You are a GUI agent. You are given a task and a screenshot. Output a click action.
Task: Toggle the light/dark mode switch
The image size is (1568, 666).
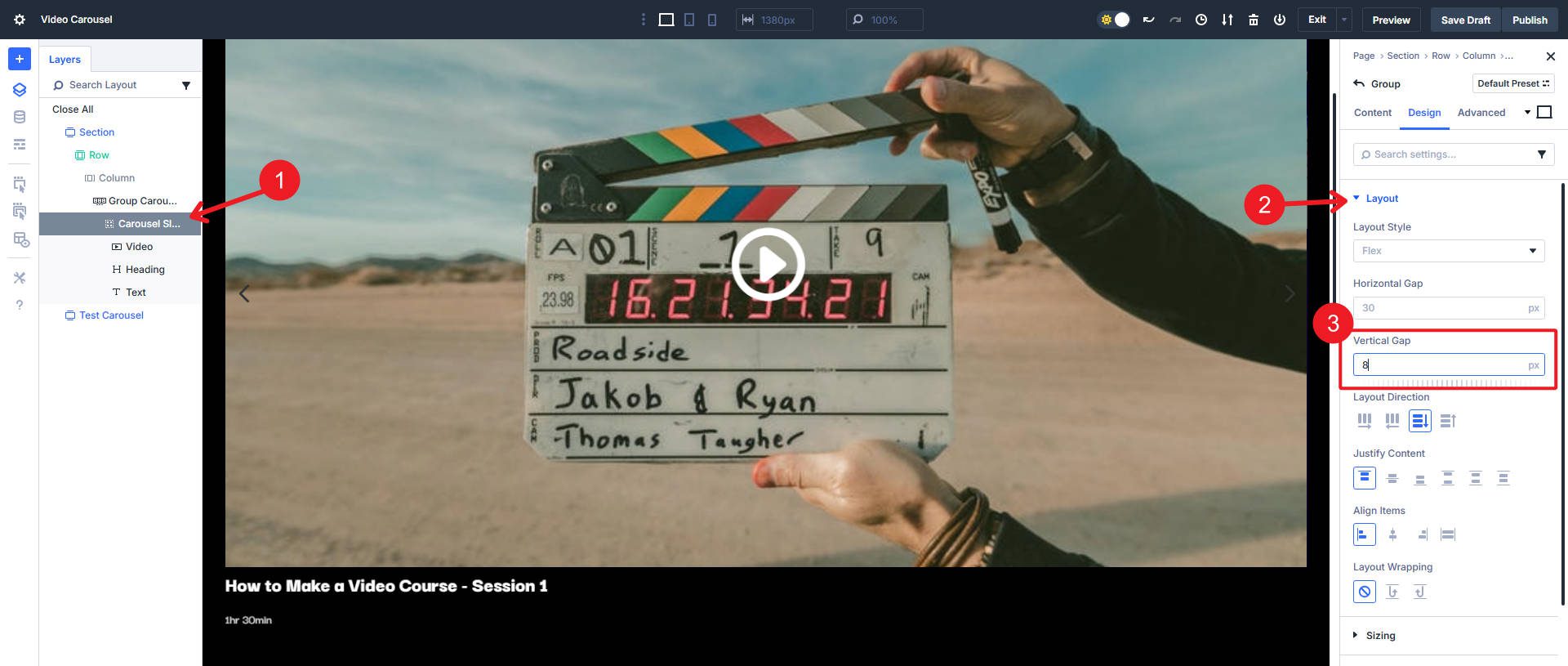point(1115,20)
